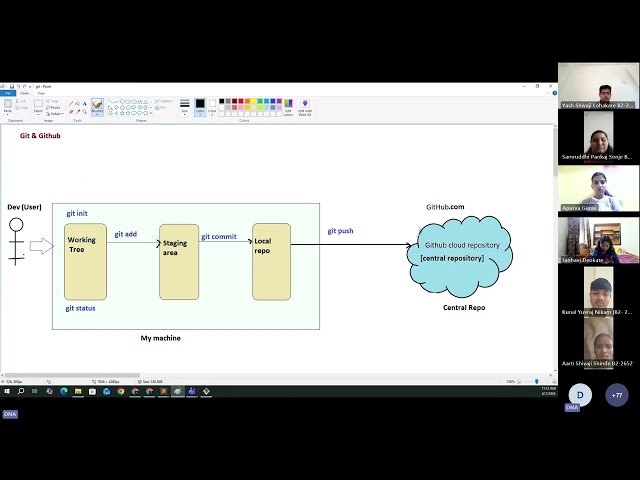Select the Eraser tool
The image size is (640, 480).
pyautogui.click(x=71, y=111)
